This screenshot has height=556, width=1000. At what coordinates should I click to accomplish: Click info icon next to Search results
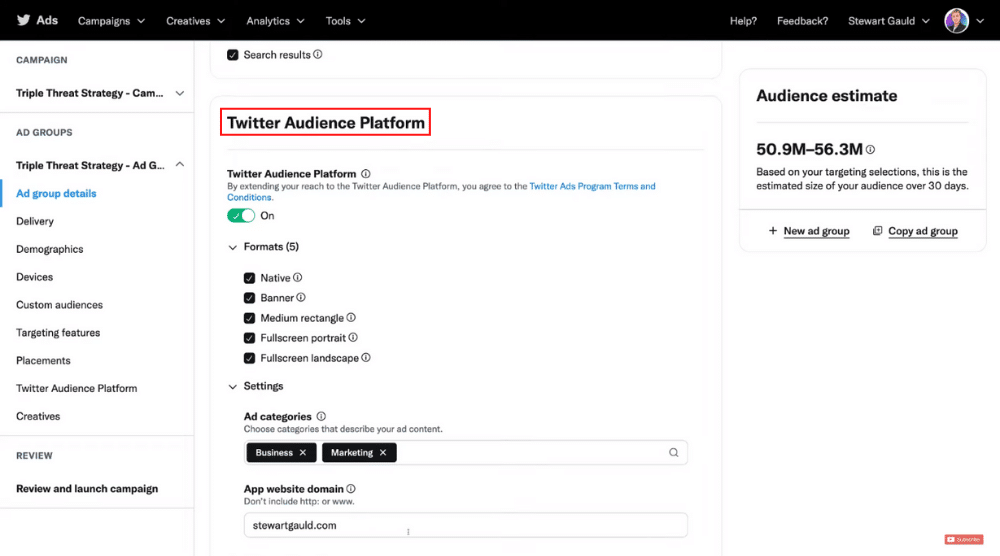point(318,54)
